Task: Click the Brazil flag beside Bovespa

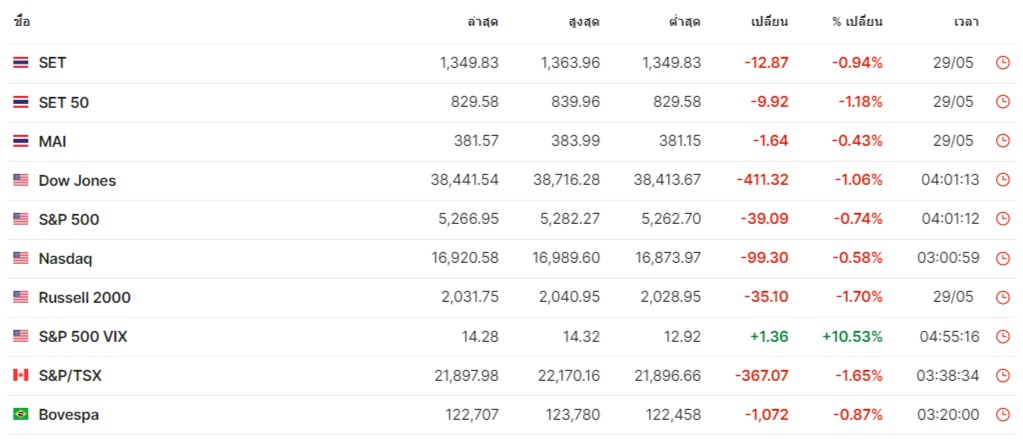Action: click(20, 414)
